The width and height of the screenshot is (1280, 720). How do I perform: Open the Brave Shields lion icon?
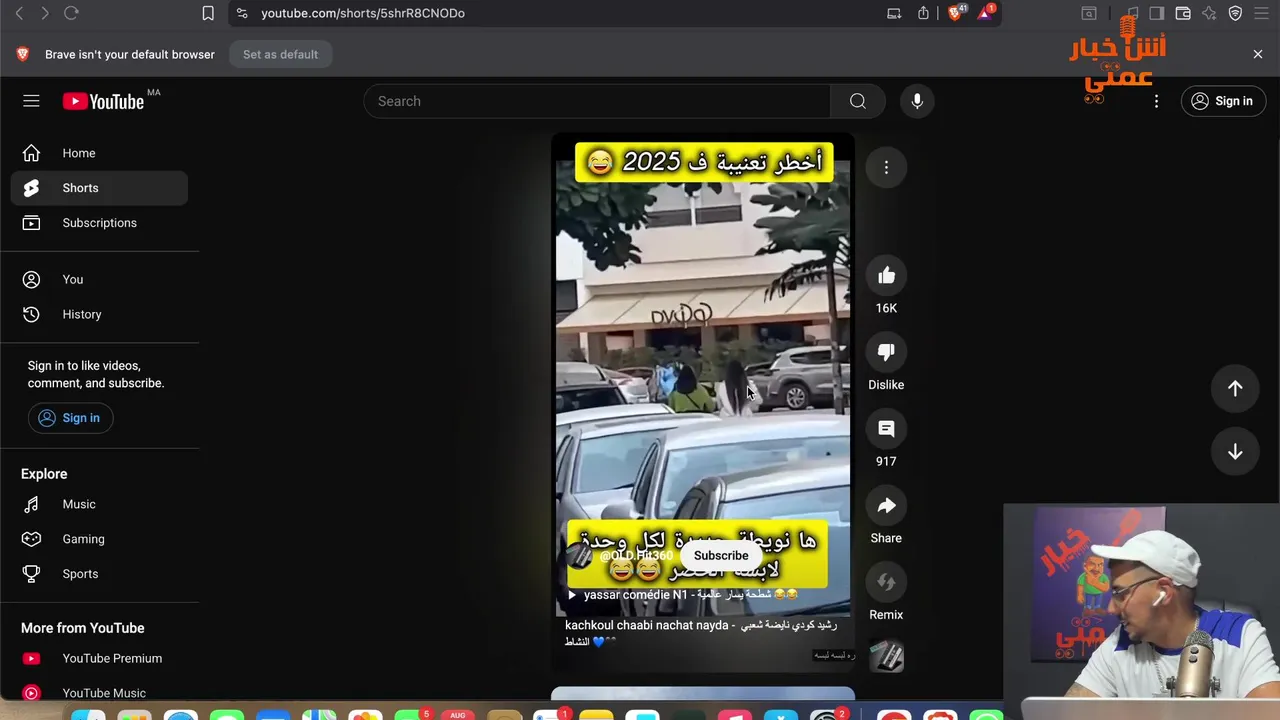[x=956, y=13]
